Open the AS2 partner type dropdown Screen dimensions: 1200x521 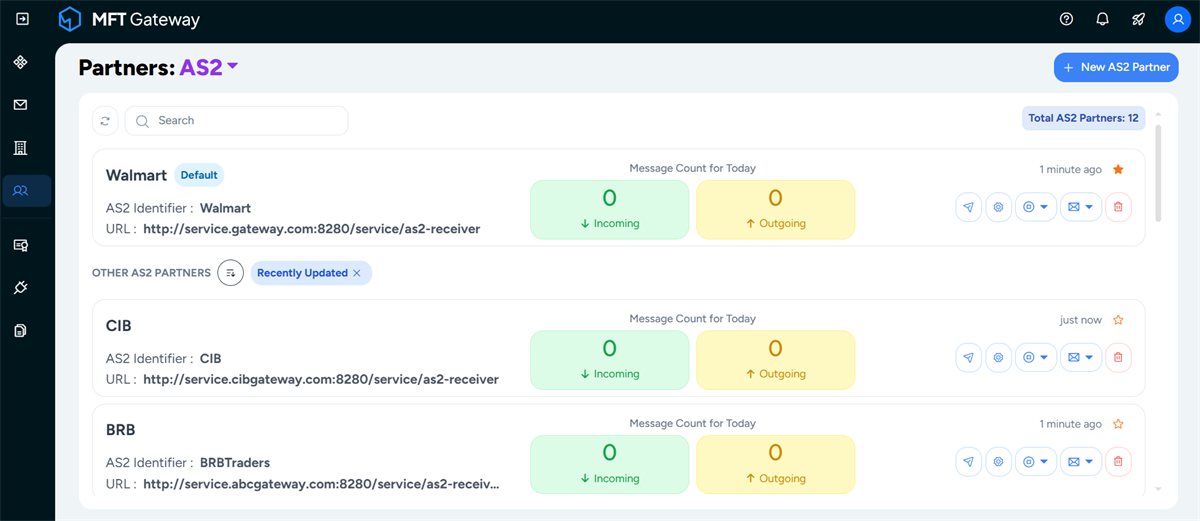[x=209, y=67]
